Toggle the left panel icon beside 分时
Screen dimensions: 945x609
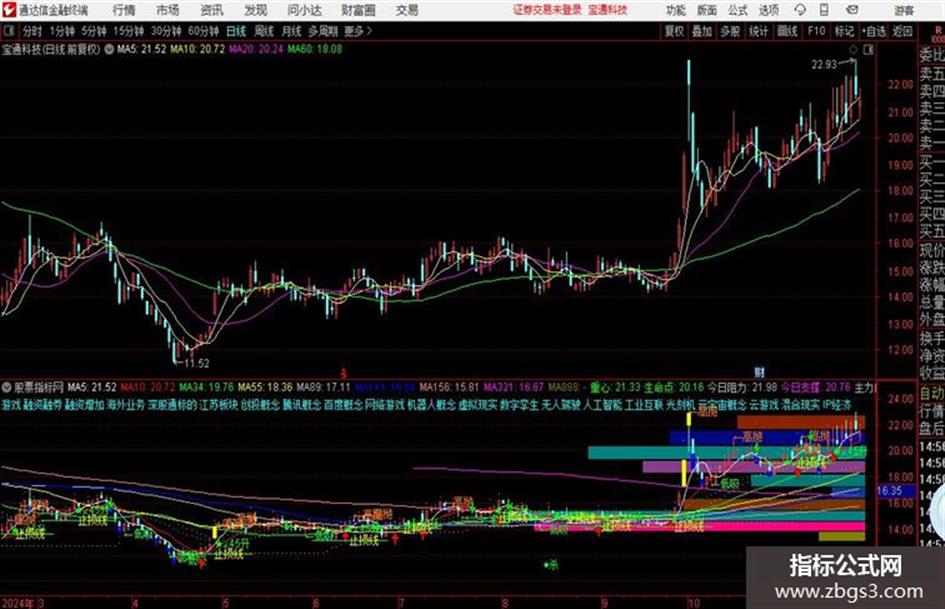pos(9,31)
